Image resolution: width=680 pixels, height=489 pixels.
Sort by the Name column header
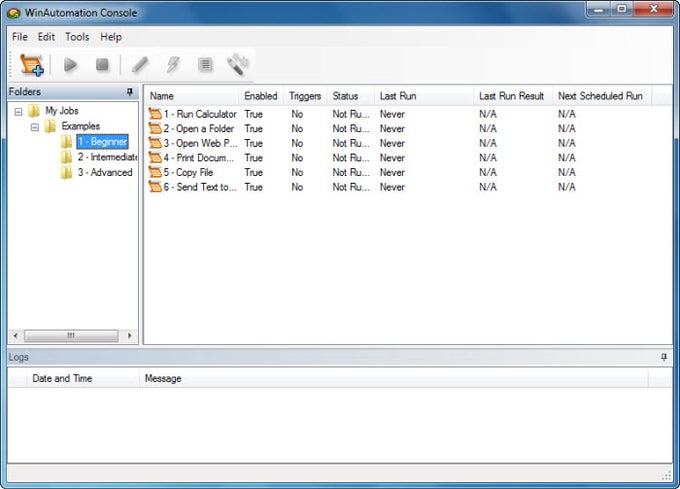(x=192, y=96)
